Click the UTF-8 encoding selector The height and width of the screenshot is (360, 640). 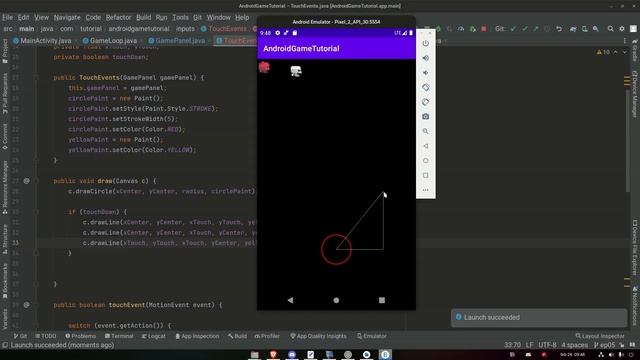click(547, 345)
